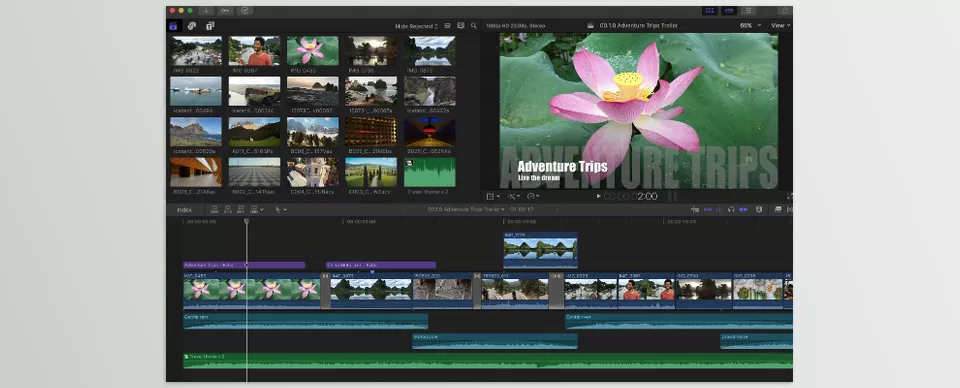Select the red tunnel lights browser clip
This screenshot has width=960, height=388.
(x=430, y=132)
